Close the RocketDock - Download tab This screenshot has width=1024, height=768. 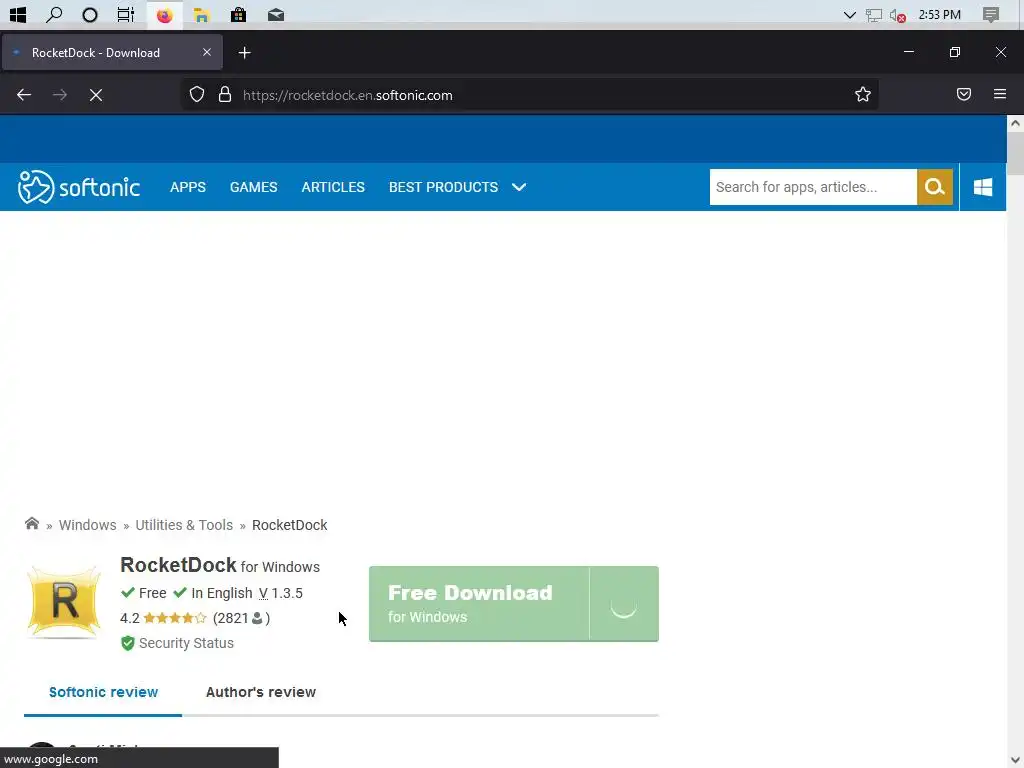(x=207, y=52)
